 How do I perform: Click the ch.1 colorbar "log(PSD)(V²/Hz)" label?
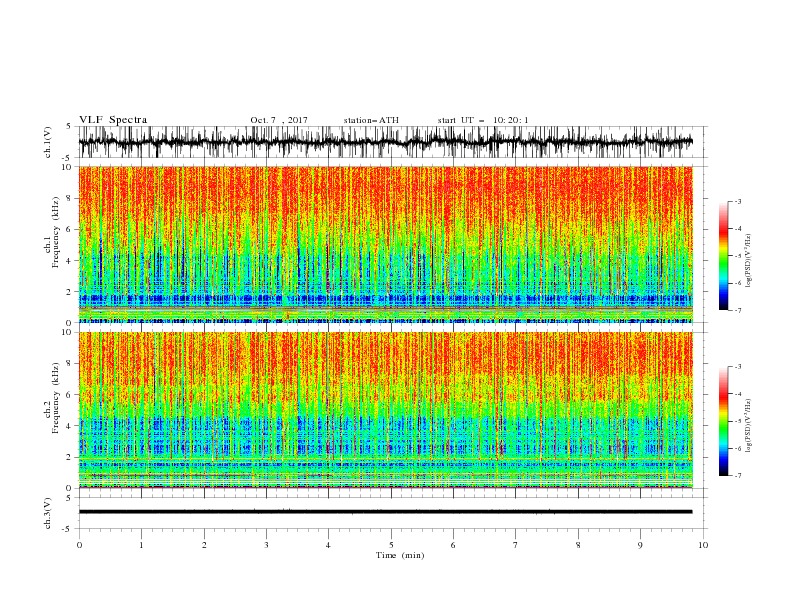(750, 261)
